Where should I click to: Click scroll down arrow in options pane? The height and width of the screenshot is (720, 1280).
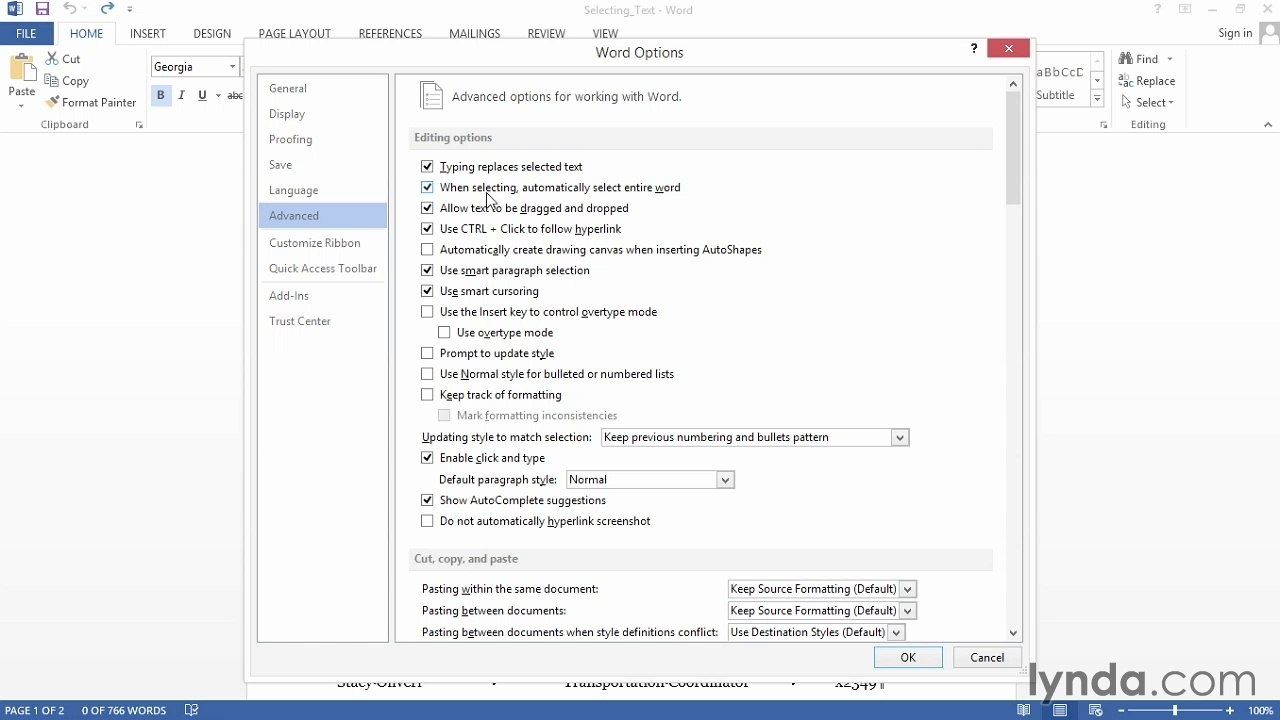point(1013,632)
